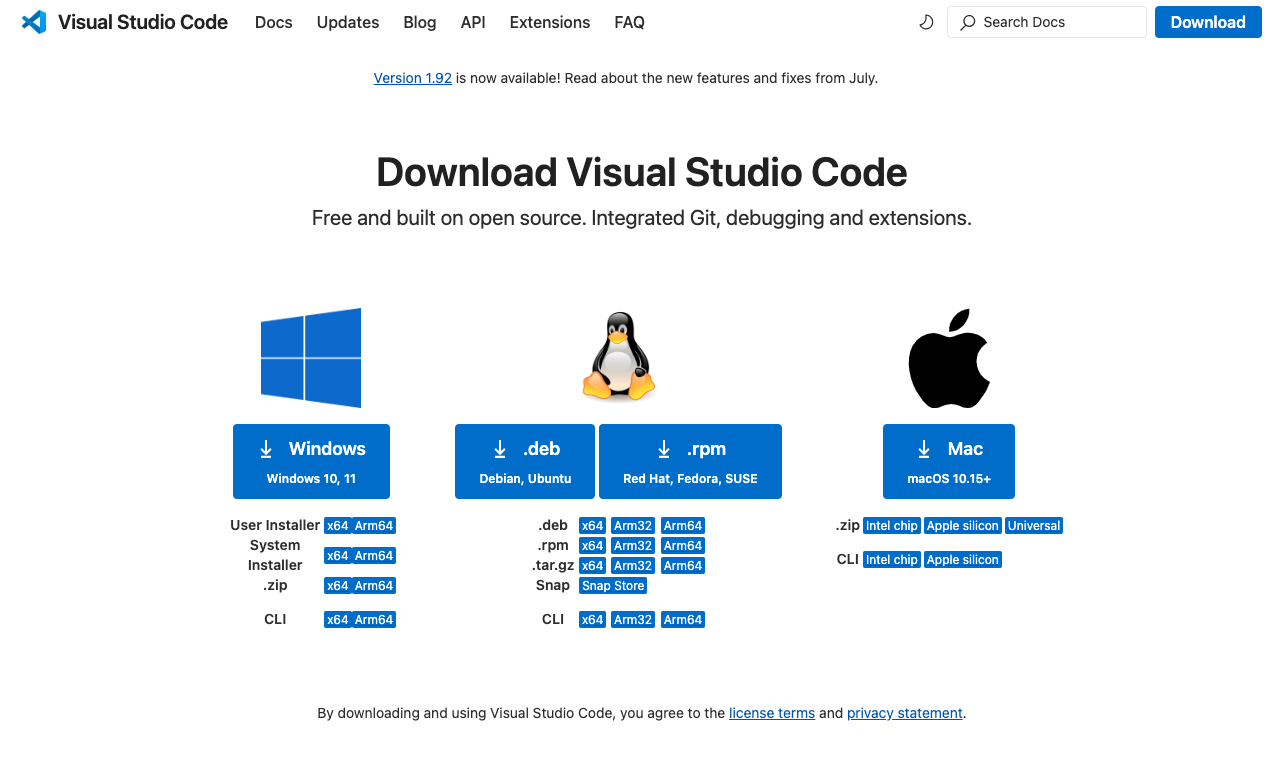Go to the Blog page

click(x=420, y=22)
